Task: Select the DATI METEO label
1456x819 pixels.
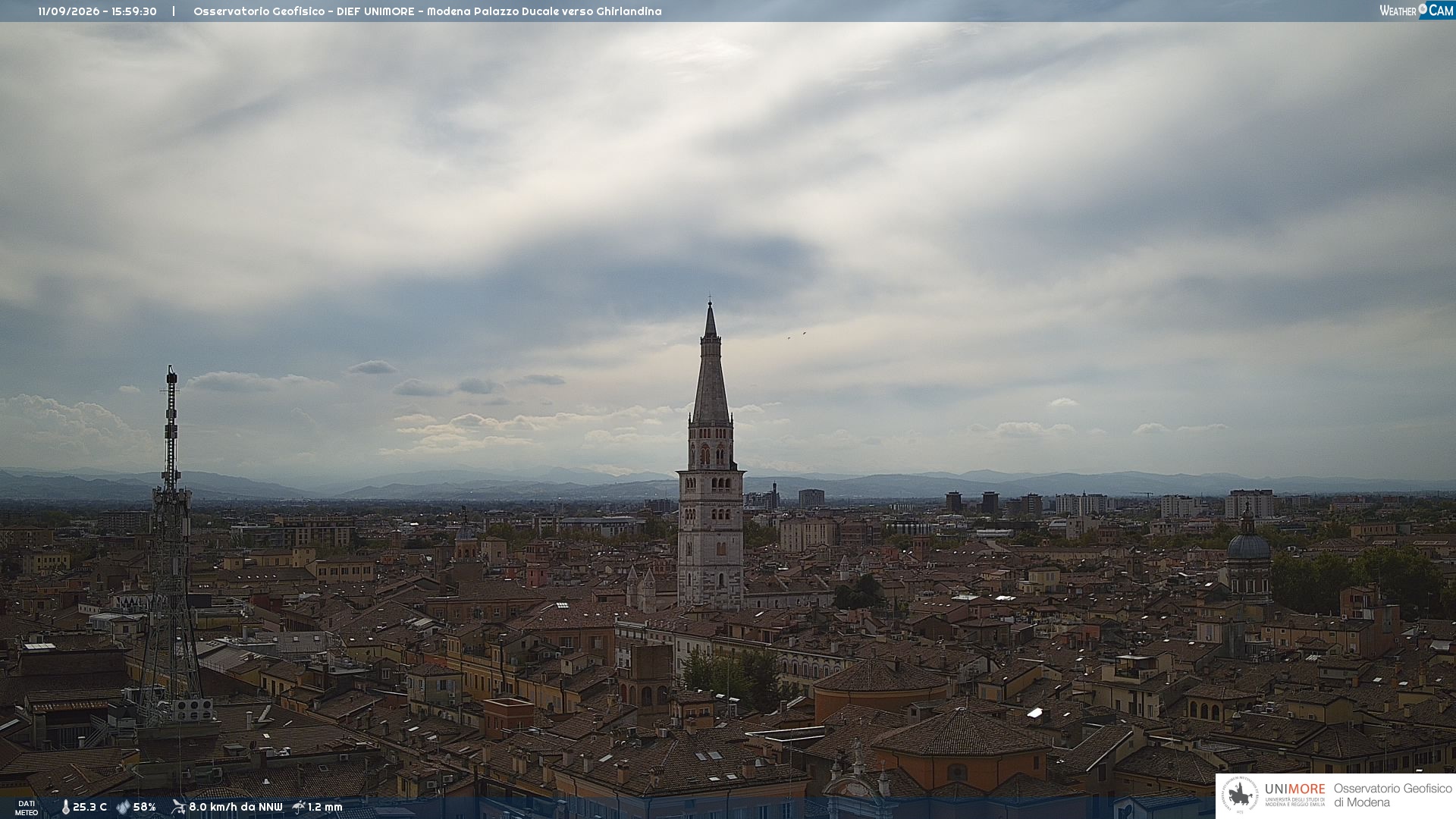Action: [27, 808]
